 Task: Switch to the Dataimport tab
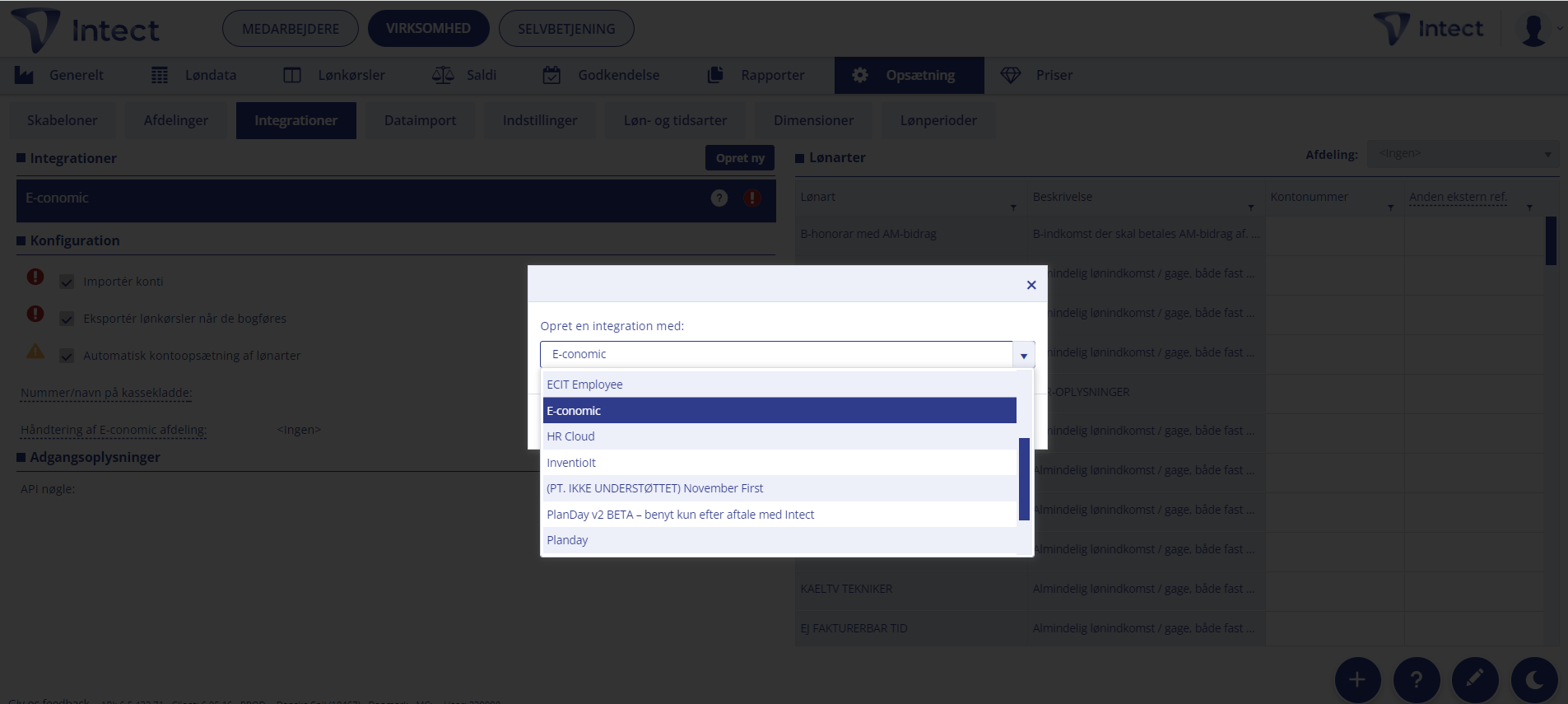pyautogui.click(x=420, y=120)
